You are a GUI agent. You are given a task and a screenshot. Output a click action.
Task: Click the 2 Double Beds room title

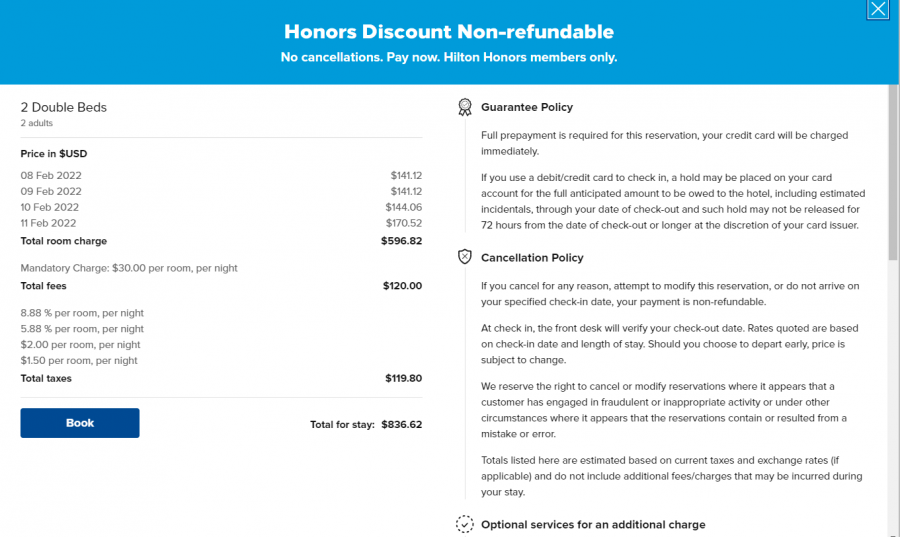[x=64, y=107]
